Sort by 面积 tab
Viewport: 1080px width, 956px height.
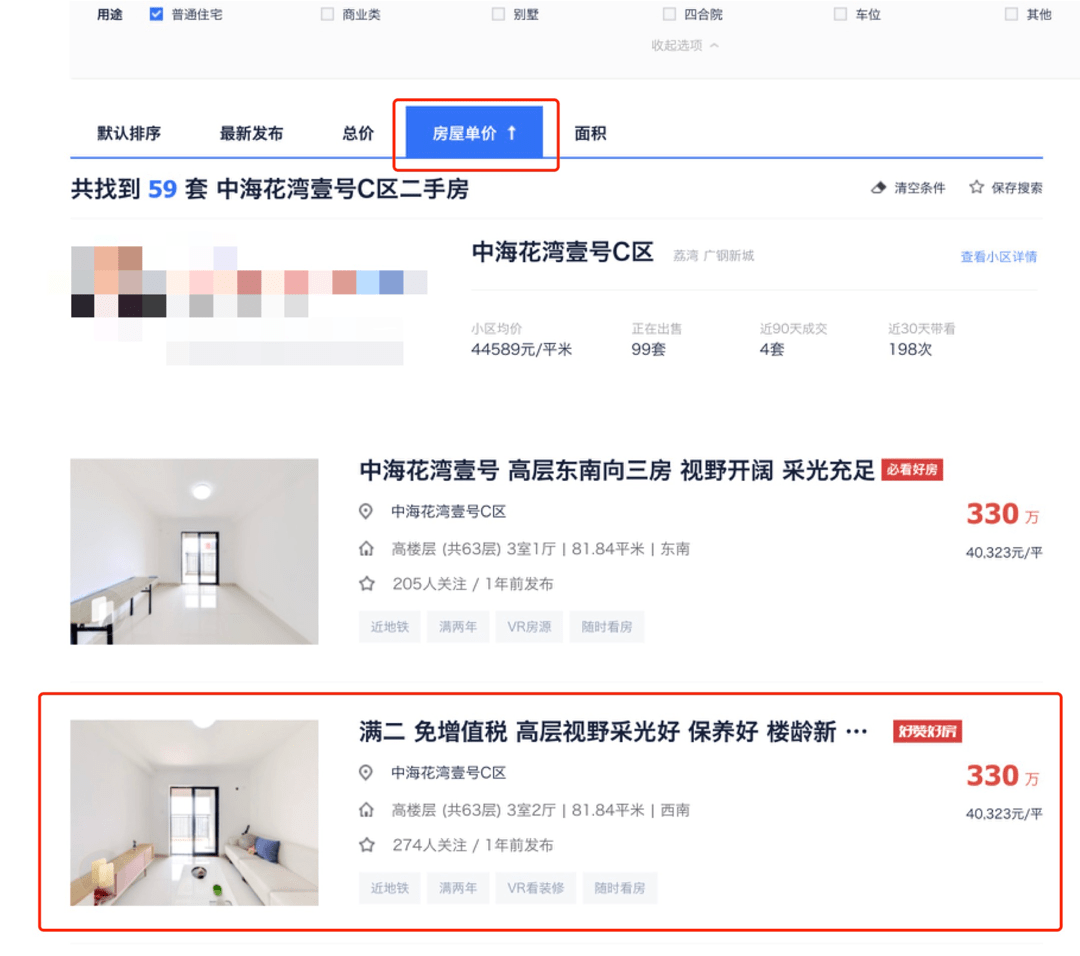pyautogui.click(x=590, y=133)
